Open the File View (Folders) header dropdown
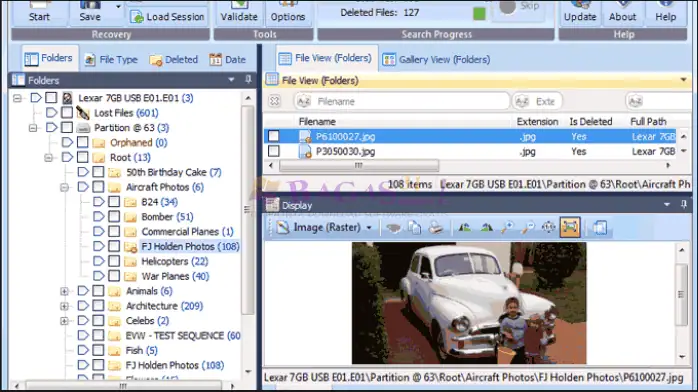 [x=683, y=80]
